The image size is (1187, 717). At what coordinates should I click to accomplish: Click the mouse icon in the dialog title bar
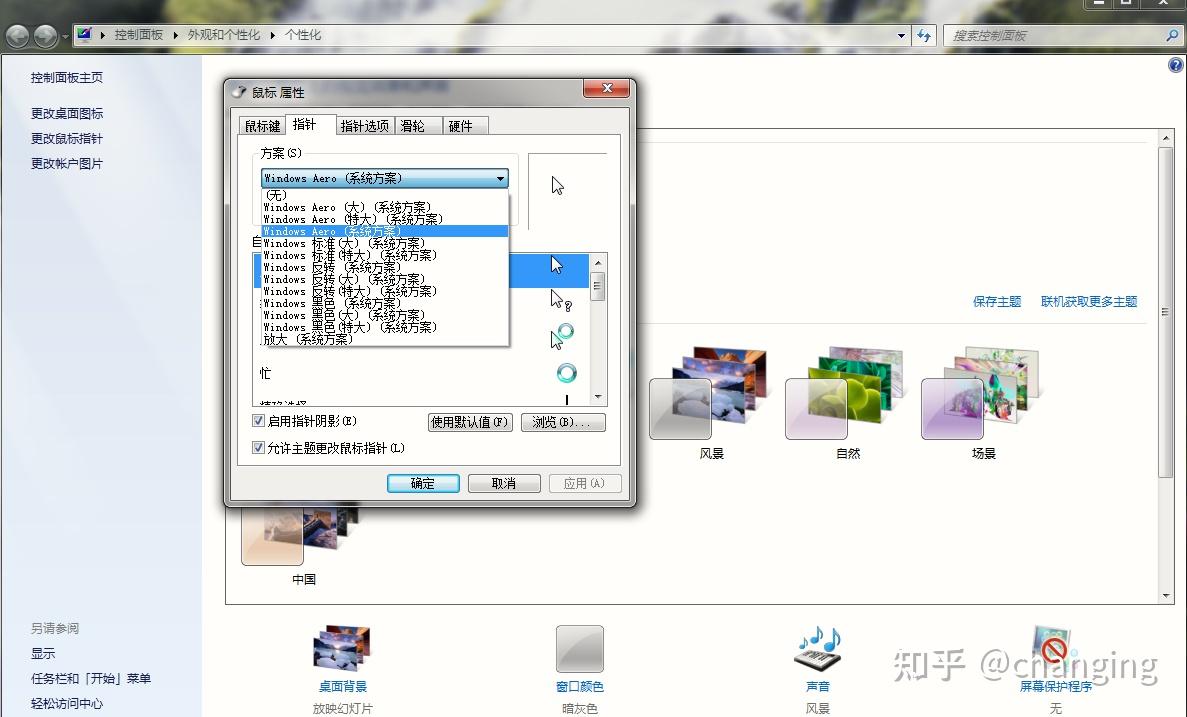tap(238, 91)
